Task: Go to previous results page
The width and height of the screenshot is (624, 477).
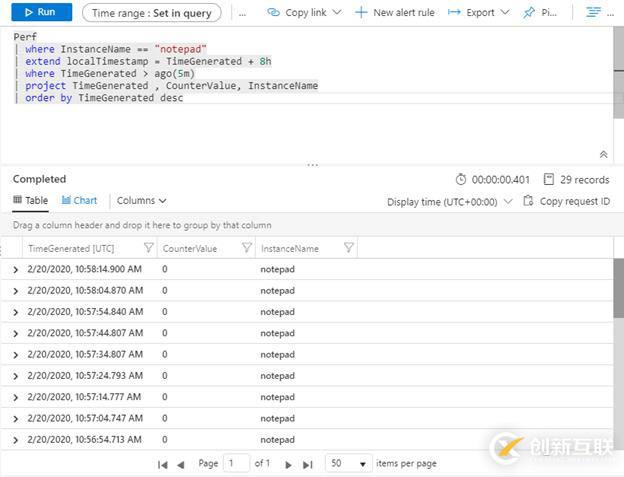Action: [181, 464]
